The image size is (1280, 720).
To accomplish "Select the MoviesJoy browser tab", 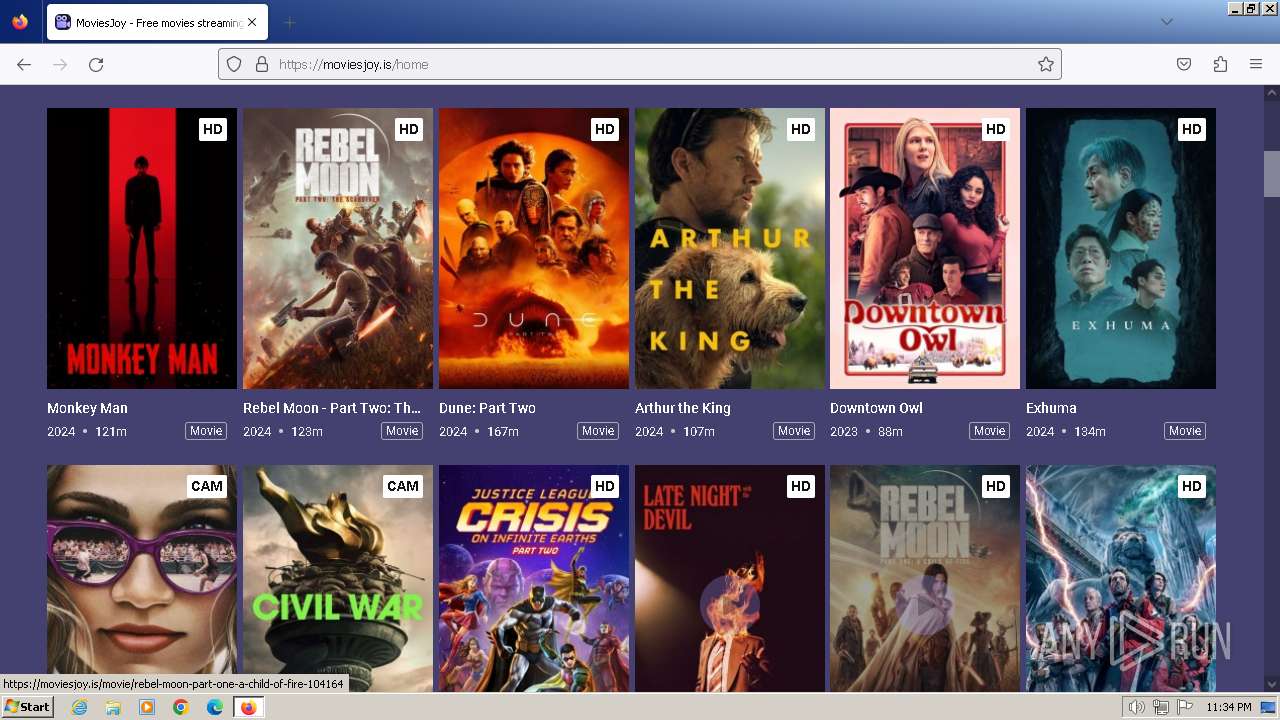I will coord(157,22).
